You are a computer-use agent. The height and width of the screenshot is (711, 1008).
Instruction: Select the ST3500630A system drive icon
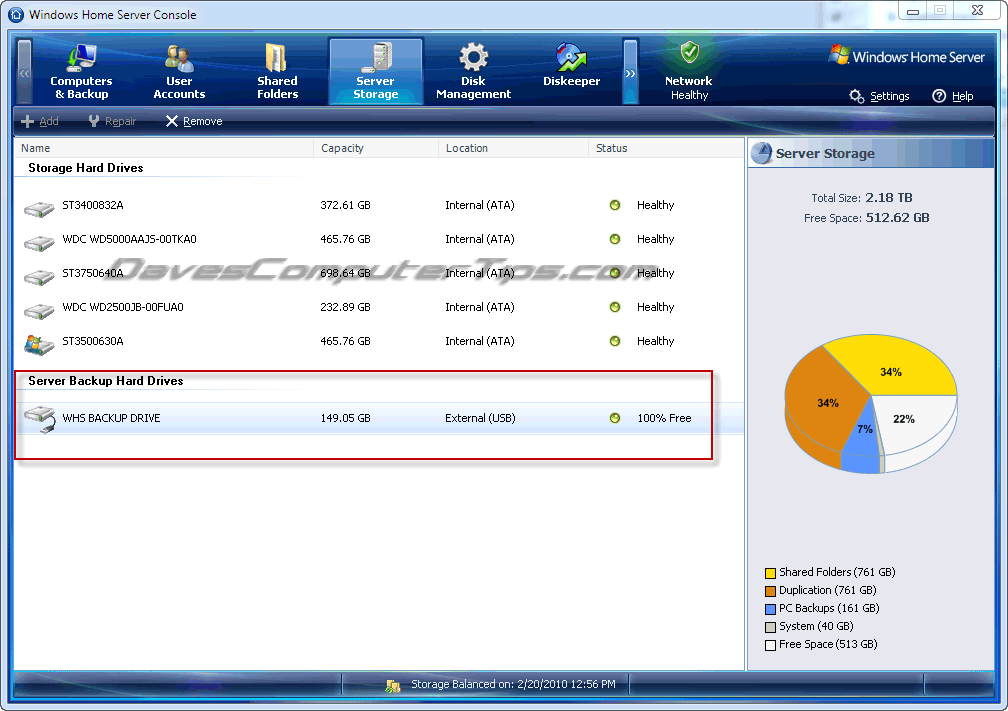point(39,345)
